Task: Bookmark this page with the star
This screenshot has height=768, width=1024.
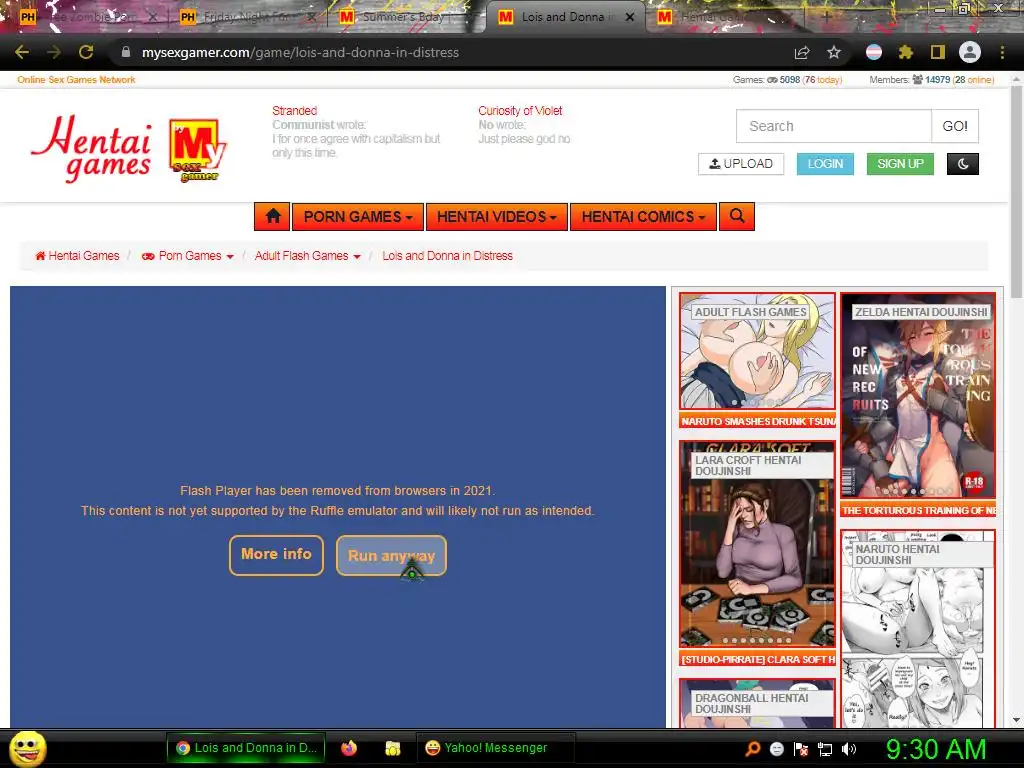Action: pos(833,52)
